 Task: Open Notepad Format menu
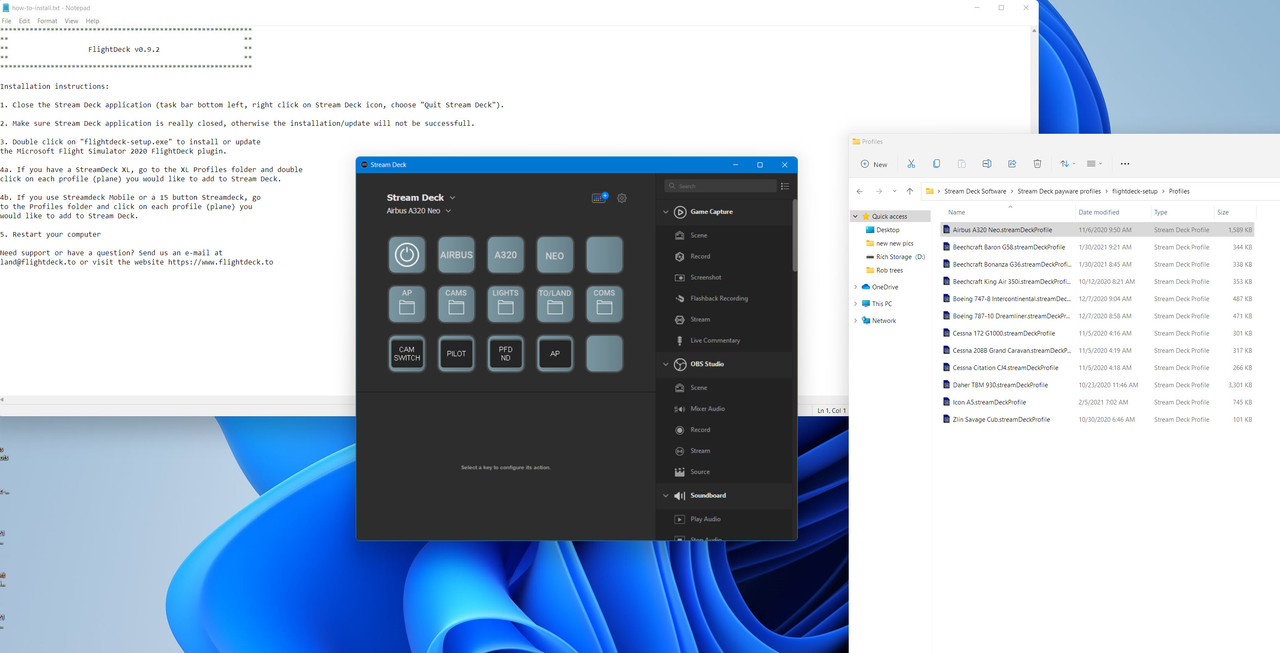point(47,20)
